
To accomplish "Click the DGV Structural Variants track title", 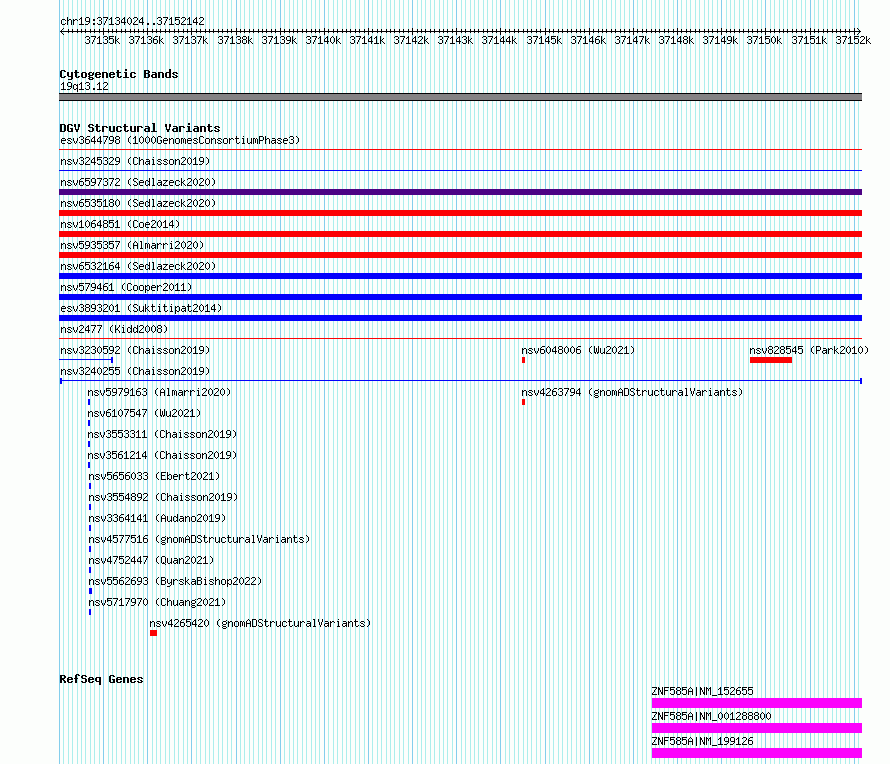I will [140, 128].
